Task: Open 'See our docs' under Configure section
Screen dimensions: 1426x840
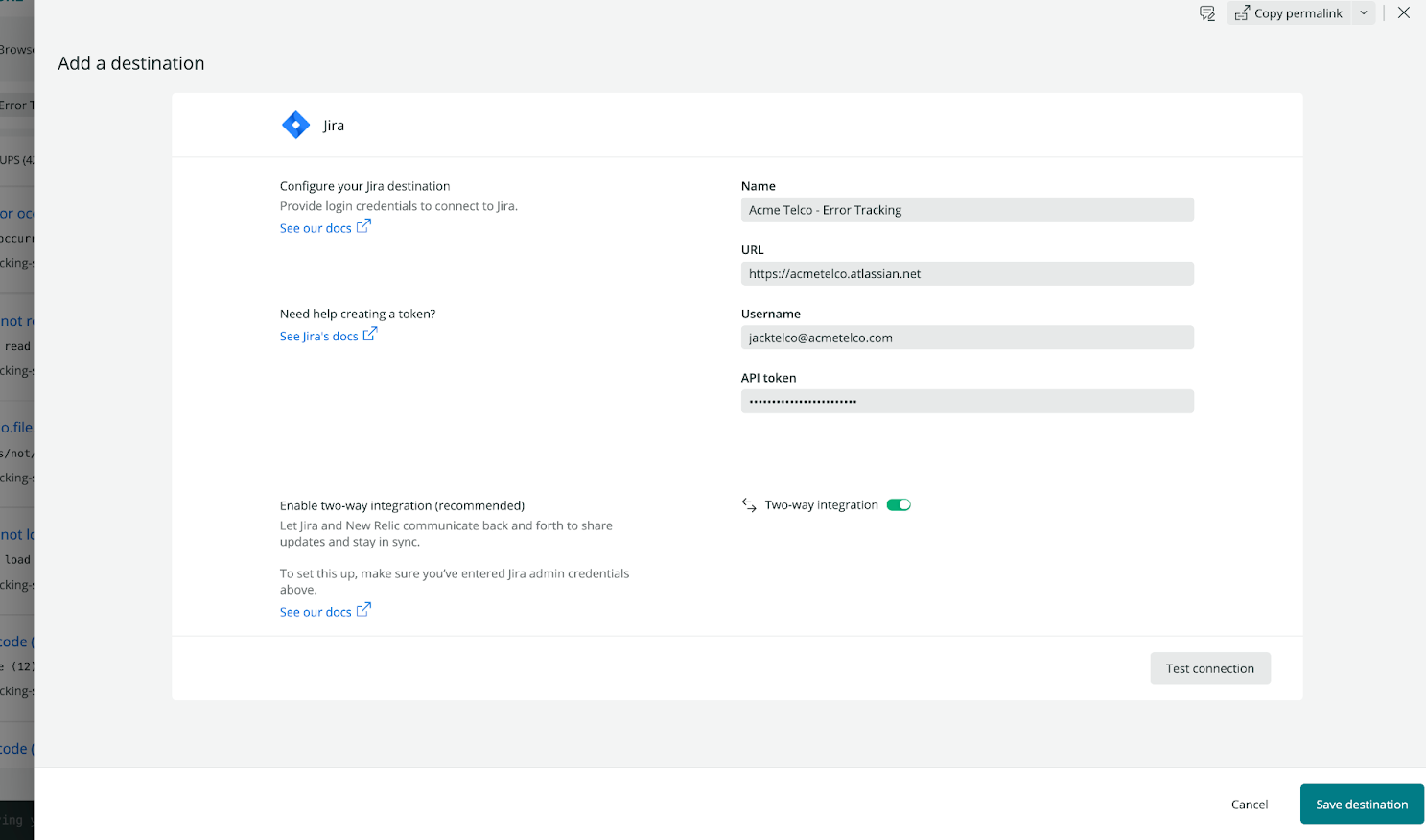Action: [x=316, y=228]
